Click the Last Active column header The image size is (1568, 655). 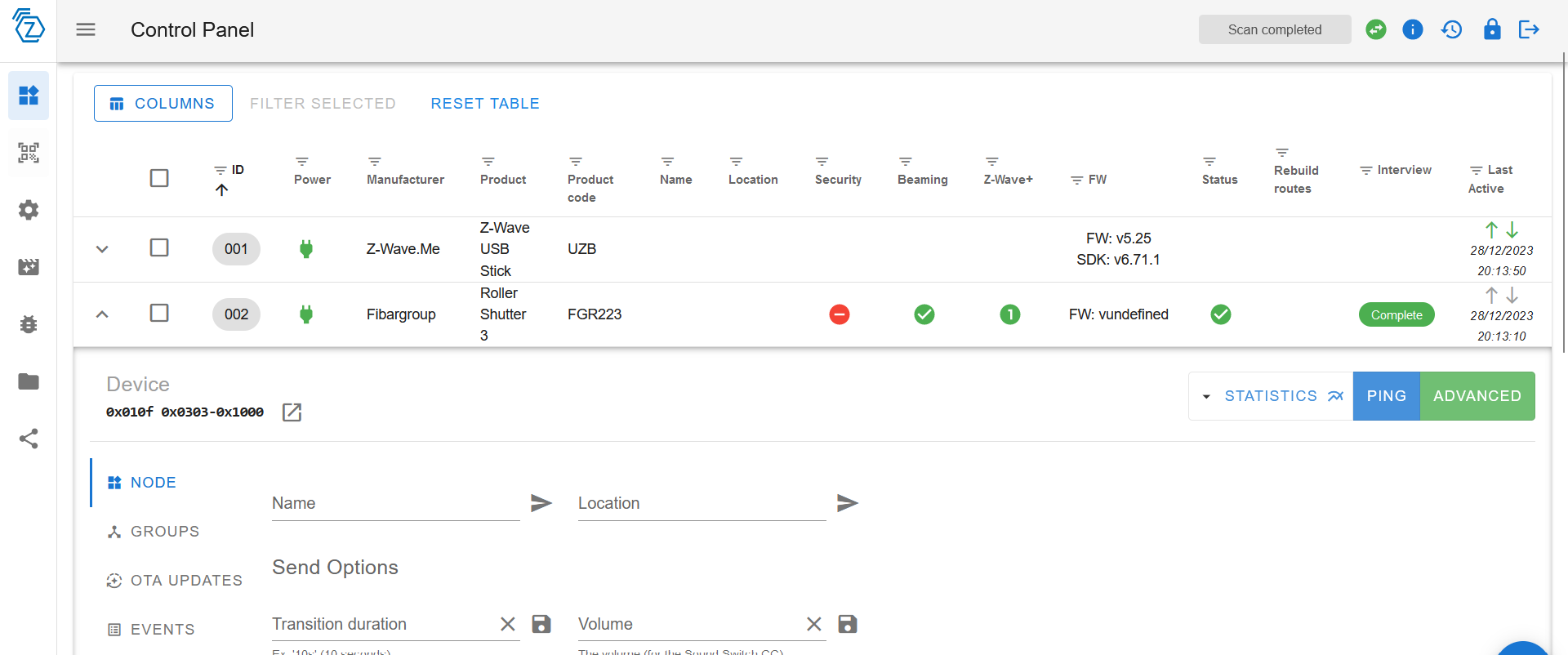coord(1491,179)
